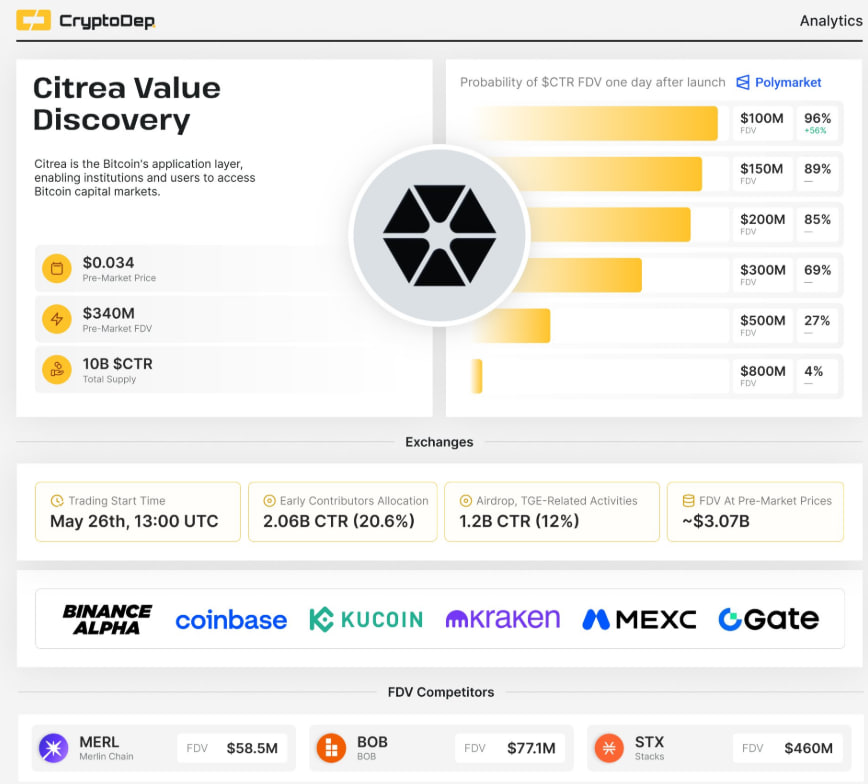
Task: Click the Probability of $CTR FDV title
Action: click(x=592, y=82)
